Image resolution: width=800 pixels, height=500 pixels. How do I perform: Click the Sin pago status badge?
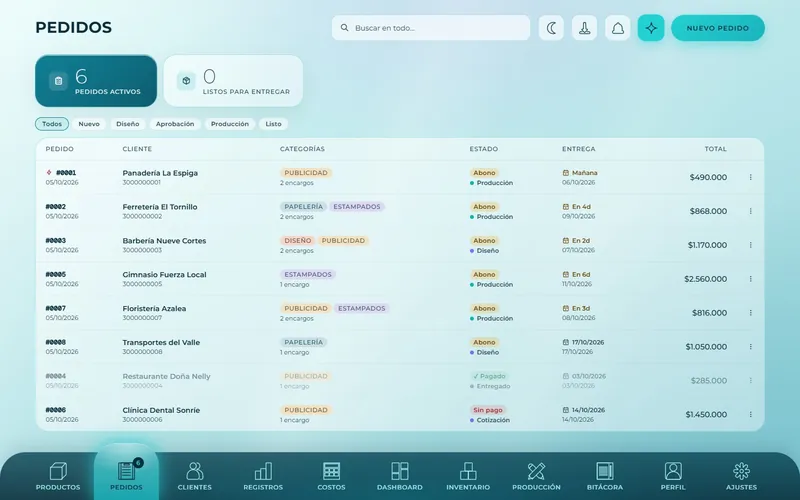pos(488,410)
